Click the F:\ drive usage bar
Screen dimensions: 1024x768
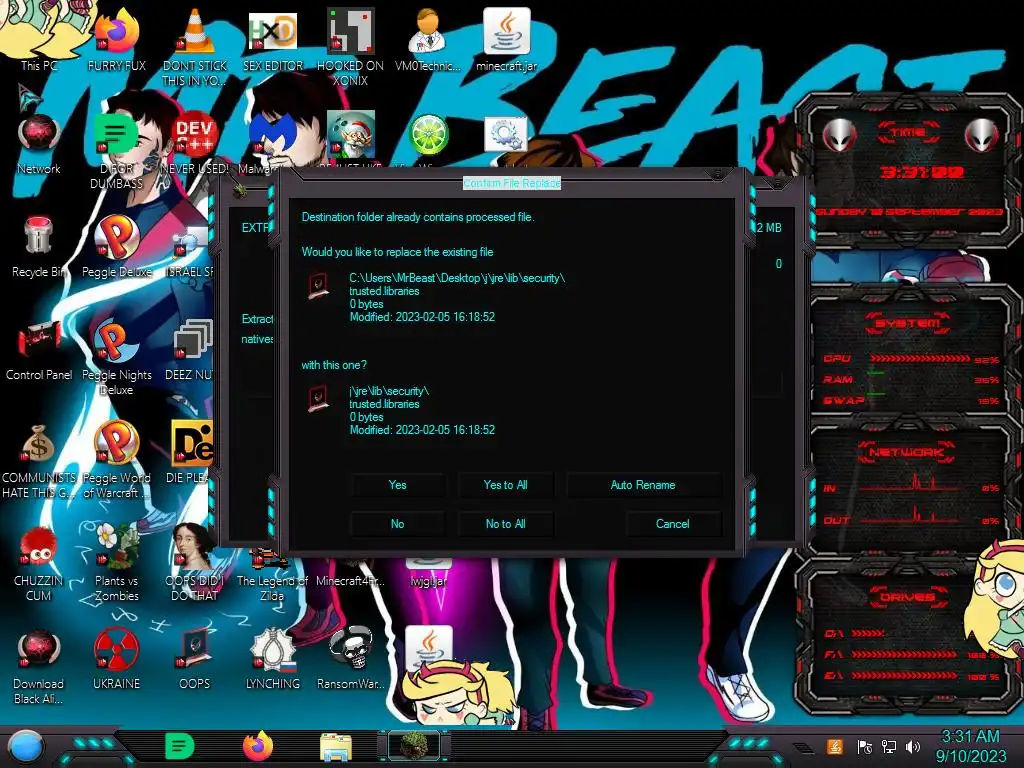(904, 654)
